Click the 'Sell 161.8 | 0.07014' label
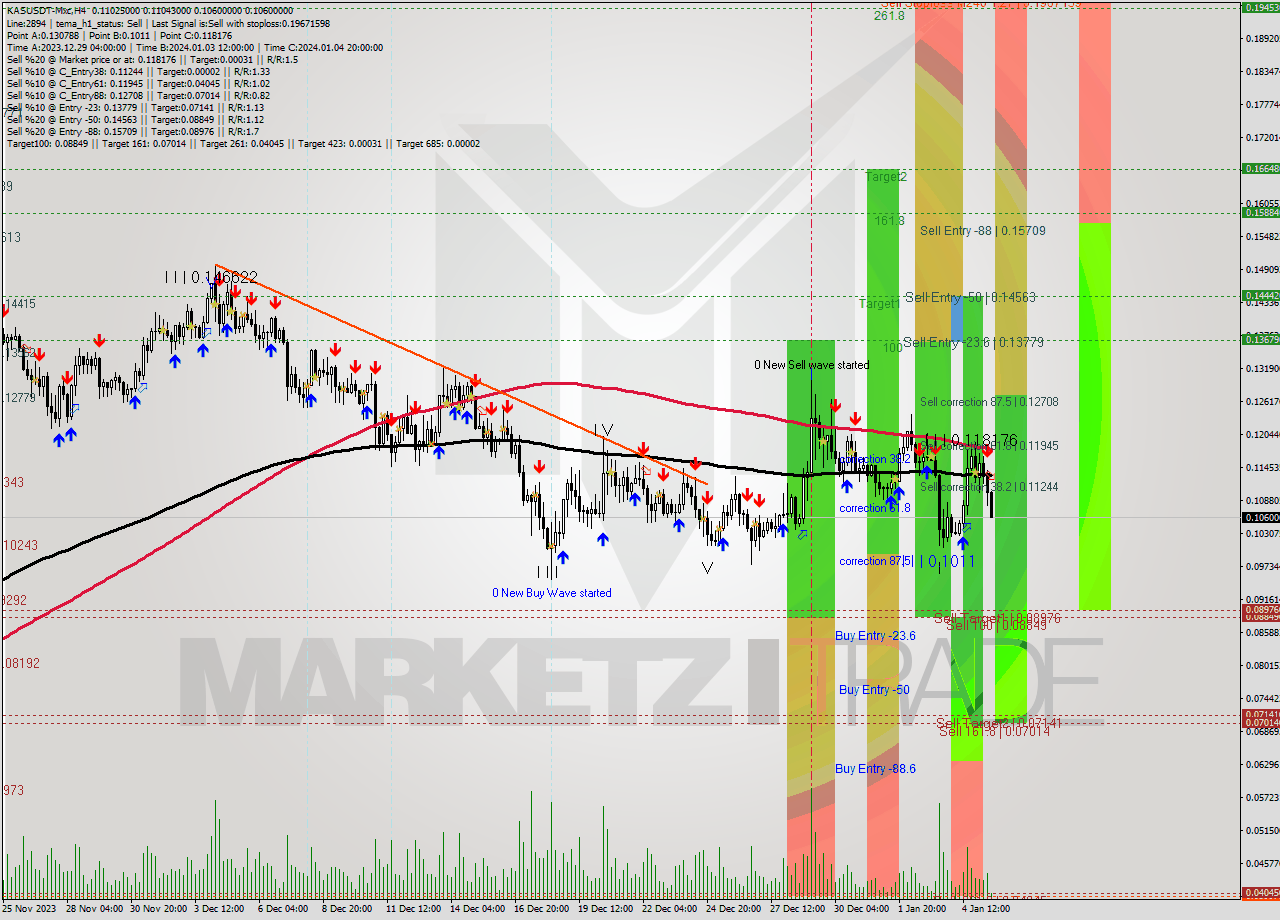Image resolution: width=1280 pixels, height=920 pixels. click(994, 731)
